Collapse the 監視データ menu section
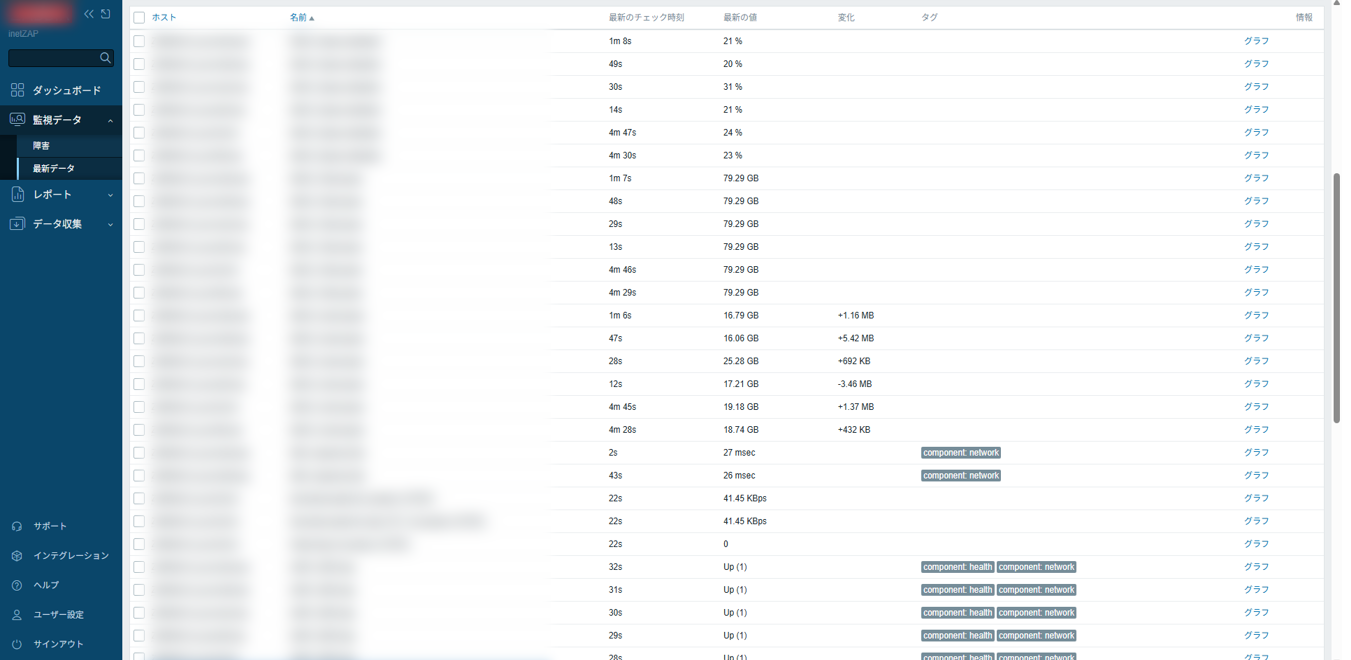1351x660 pixels. tap(110, 120)
